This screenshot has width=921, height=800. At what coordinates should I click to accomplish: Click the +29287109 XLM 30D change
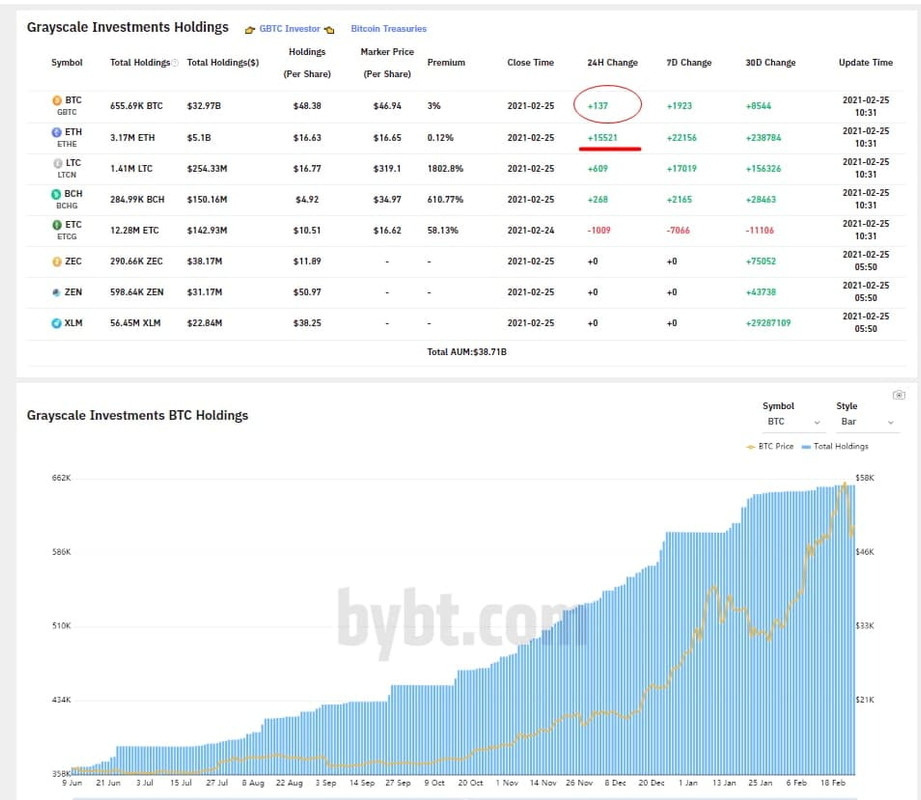pyautogui.click(x=768, y=323)
